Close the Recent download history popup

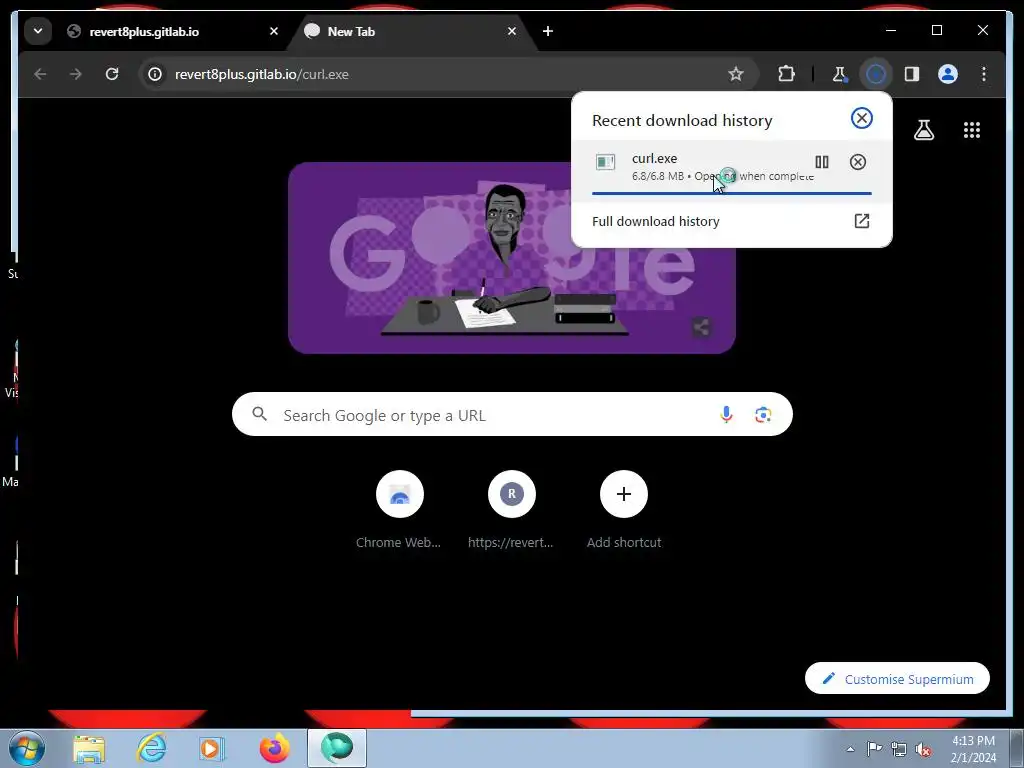[x=861, y=118]
